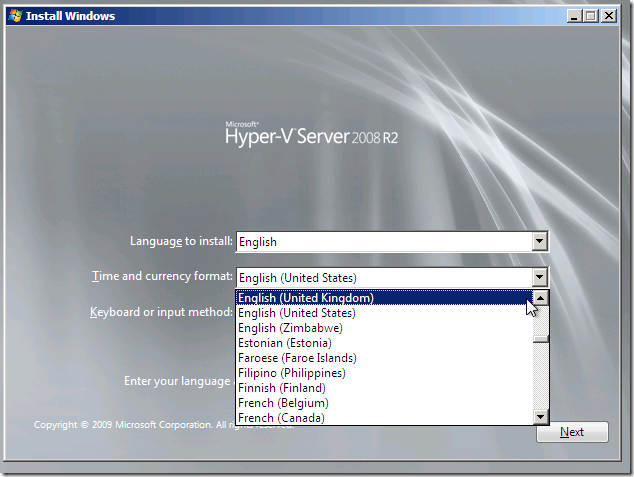Viewport: 634px width, 477px height.
Task: Minimize the Install Windows window
Action: click(574, 16)
